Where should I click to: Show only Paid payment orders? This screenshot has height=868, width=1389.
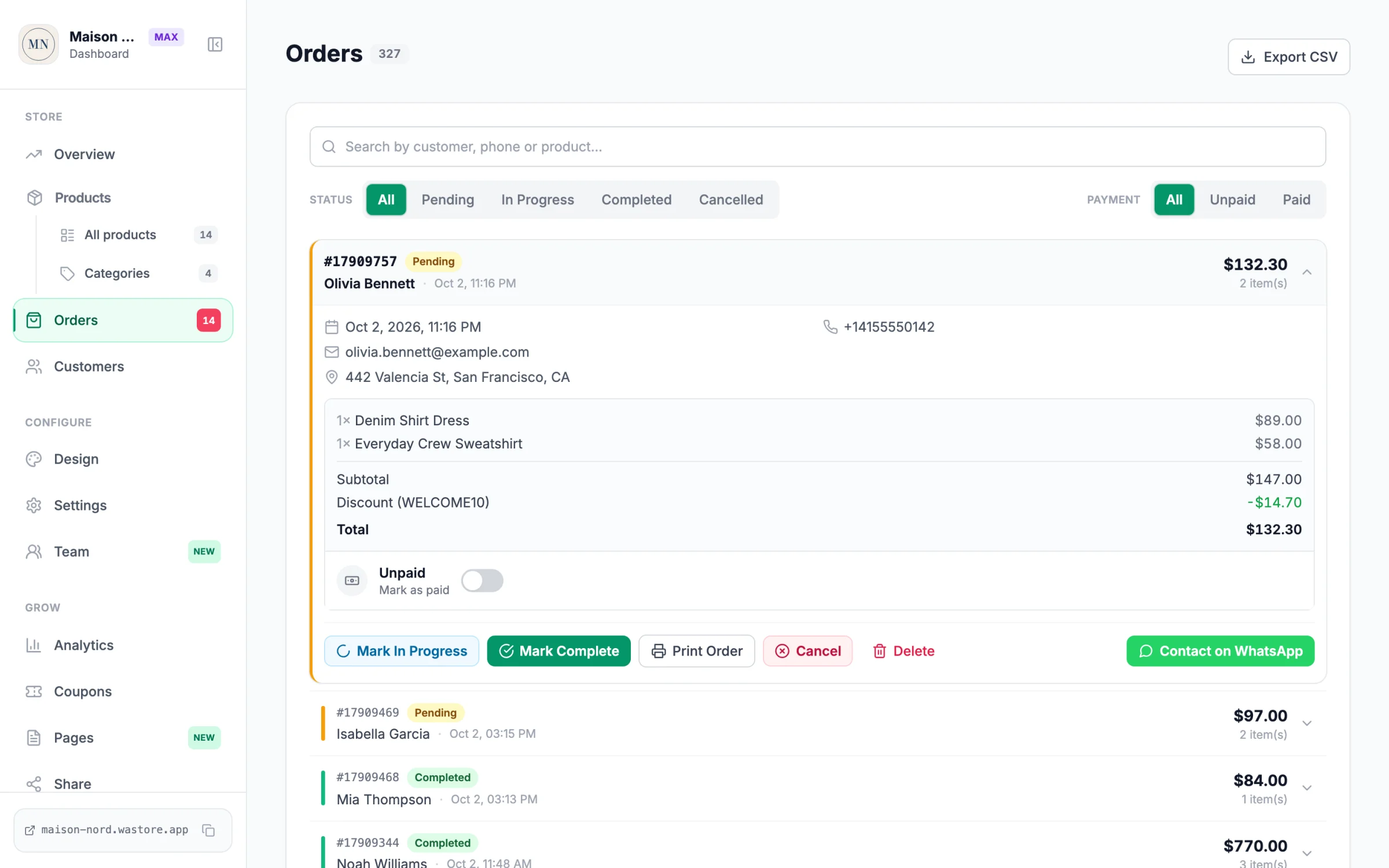click(x=1296, y=200)
